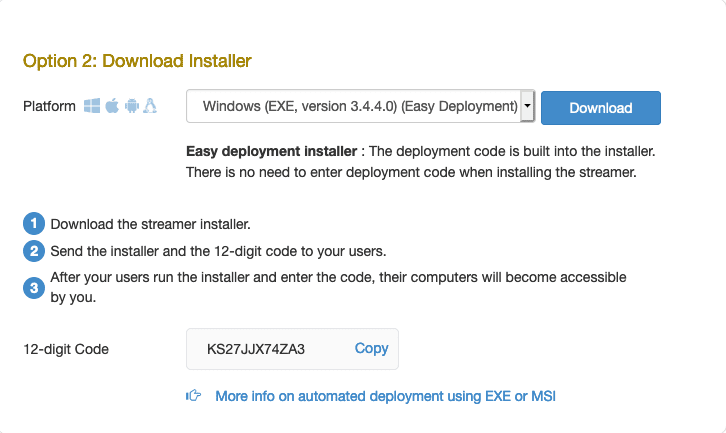
Task: Click the Platform label text
Action: click(x=49, y=107)
